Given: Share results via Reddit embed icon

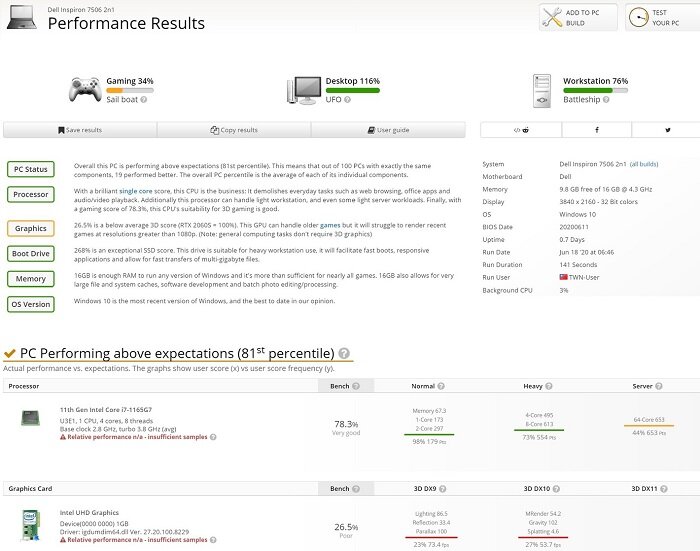Looking at the screenshot, I should point(521,130).
